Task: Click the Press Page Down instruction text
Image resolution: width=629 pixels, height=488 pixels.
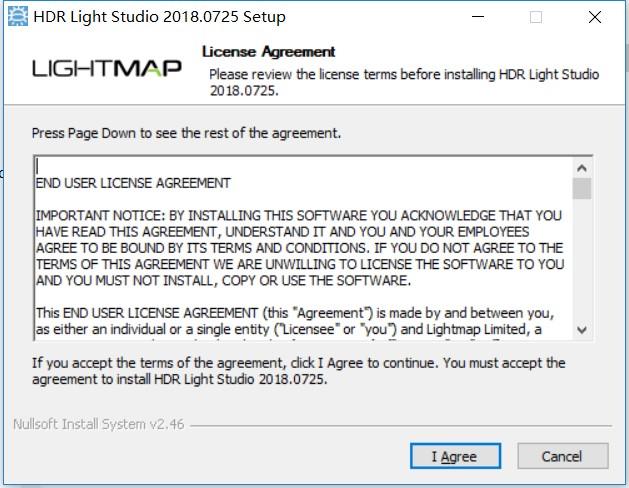Action: (x=186, y=133)
